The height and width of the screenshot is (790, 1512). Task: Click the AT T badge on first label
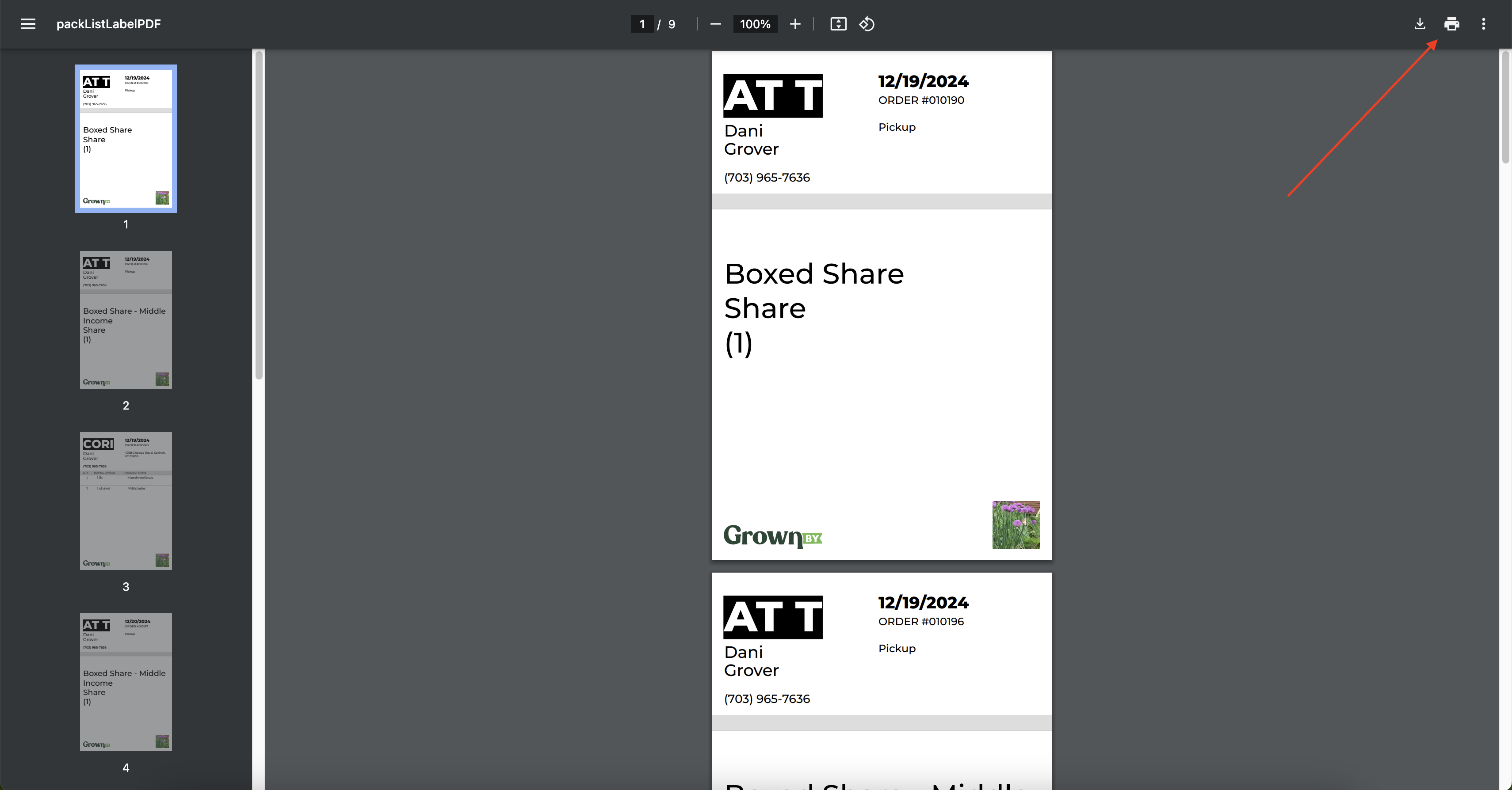[x=772, y=95]
